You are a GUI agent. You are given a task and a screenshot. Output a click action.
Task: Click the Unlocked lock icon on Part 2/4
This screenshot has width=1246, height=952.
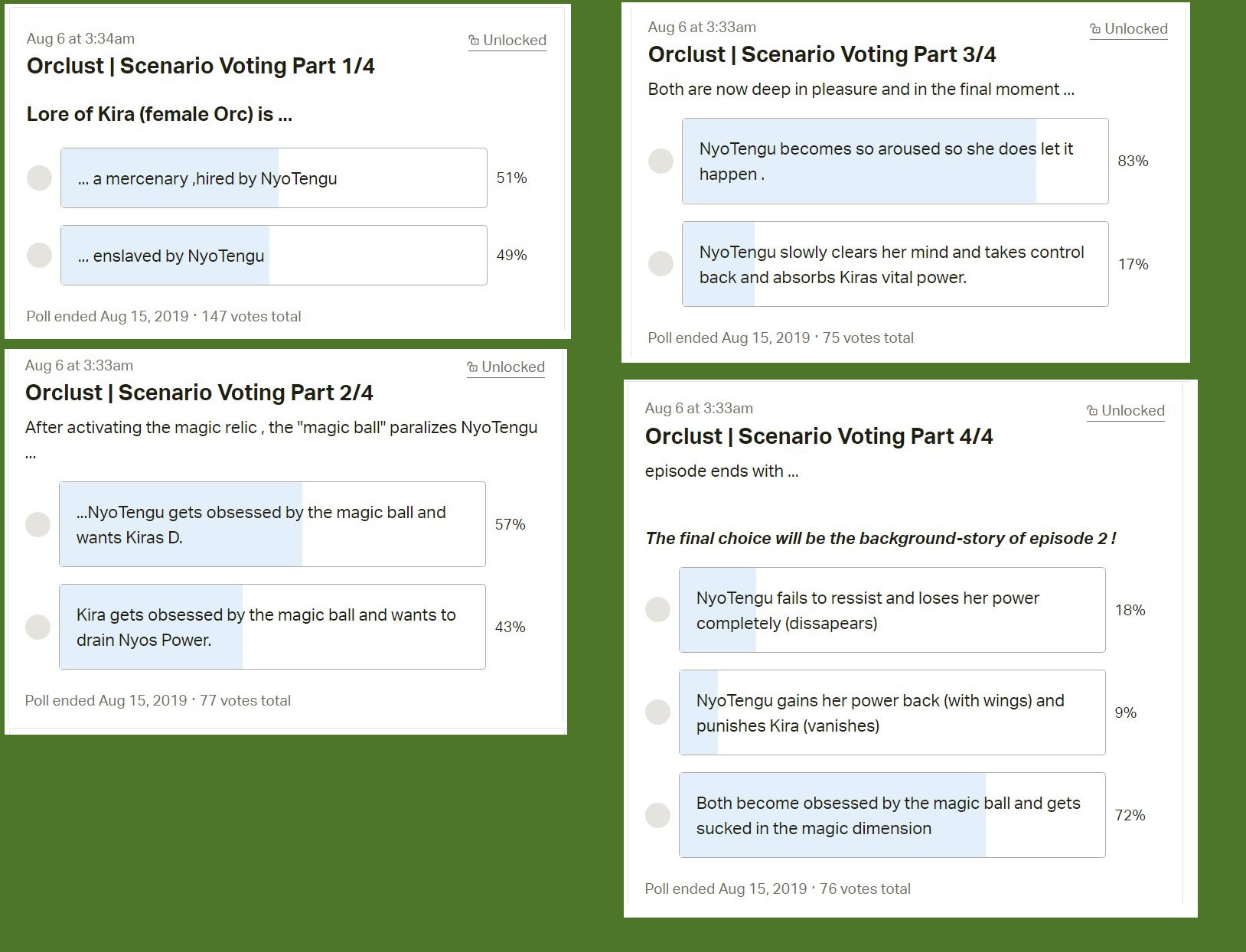(472, 367)
